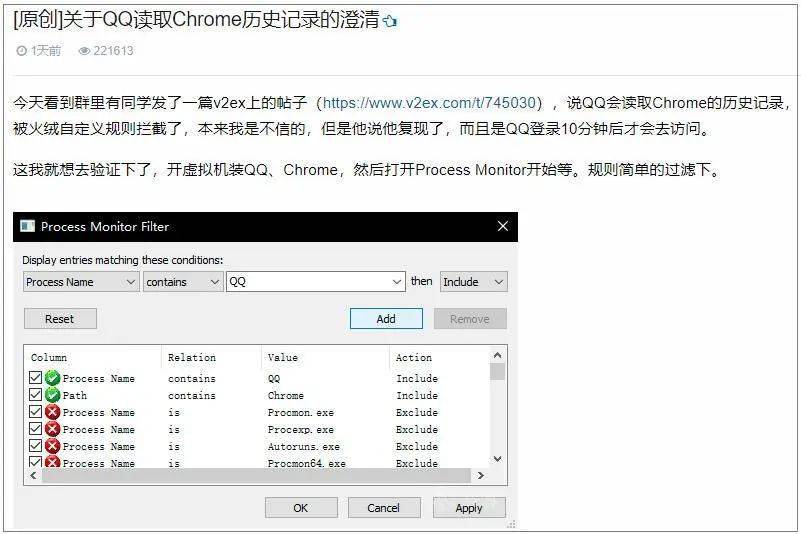Click Cancel in the filter dialog

pyautogui.click(x=384, y=508)
